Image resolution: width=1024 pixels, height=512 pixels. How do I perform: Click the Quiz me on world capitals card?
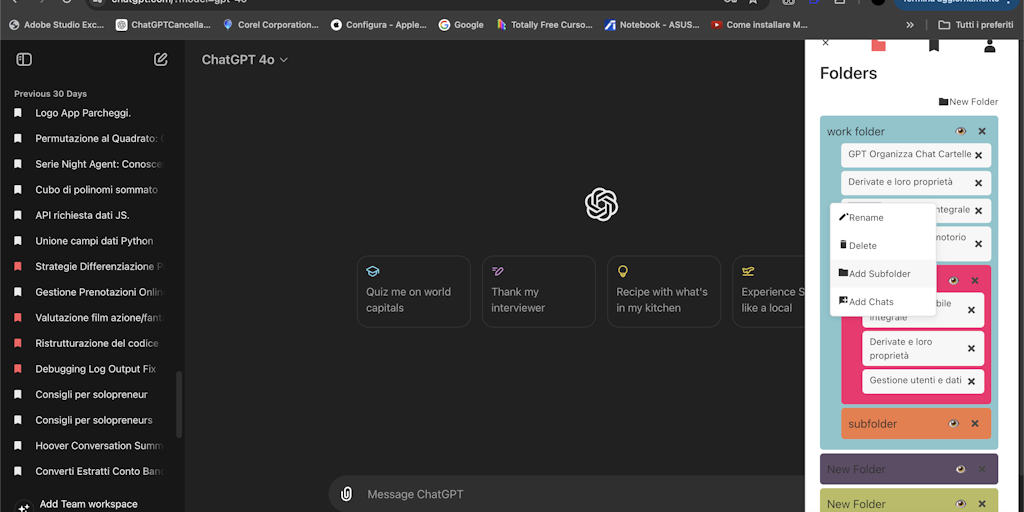(414, 291)
